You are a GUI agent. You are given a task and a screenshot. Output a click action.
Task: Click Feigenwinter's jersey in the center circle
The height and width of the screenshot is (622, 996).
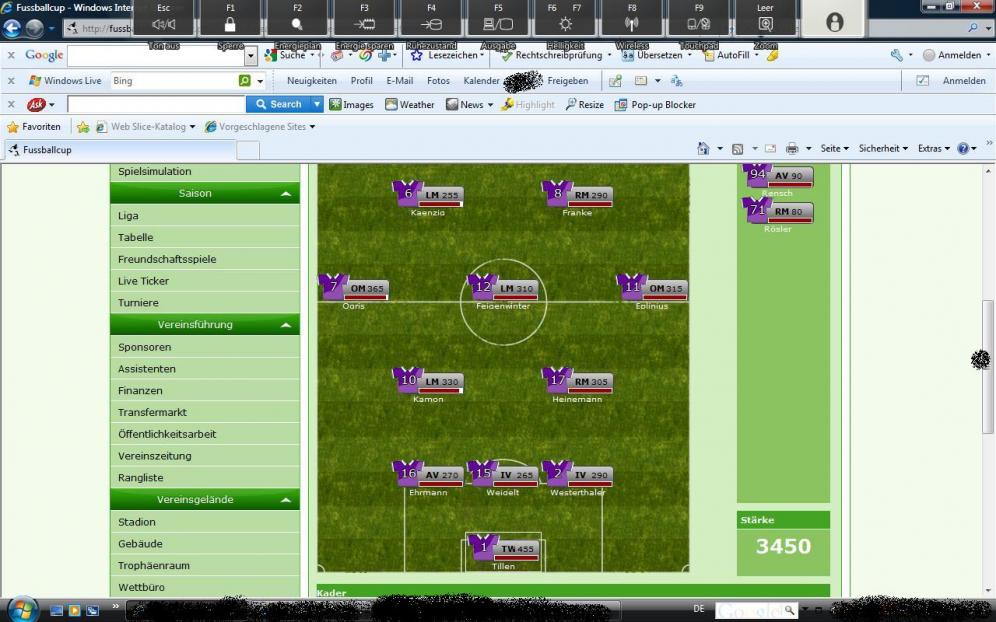coord(483,287)
